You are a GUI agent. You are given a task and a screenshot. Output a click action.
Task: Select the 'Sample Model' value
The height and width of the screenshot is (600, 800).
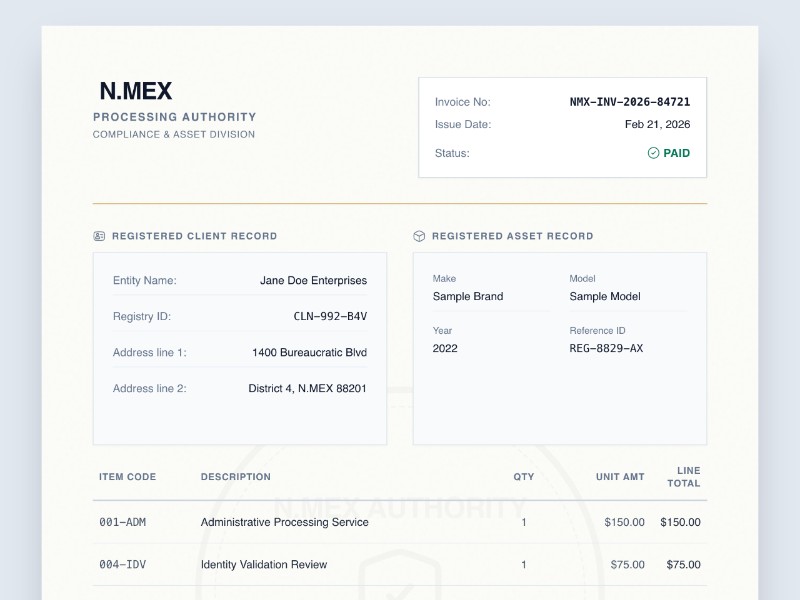605,296
